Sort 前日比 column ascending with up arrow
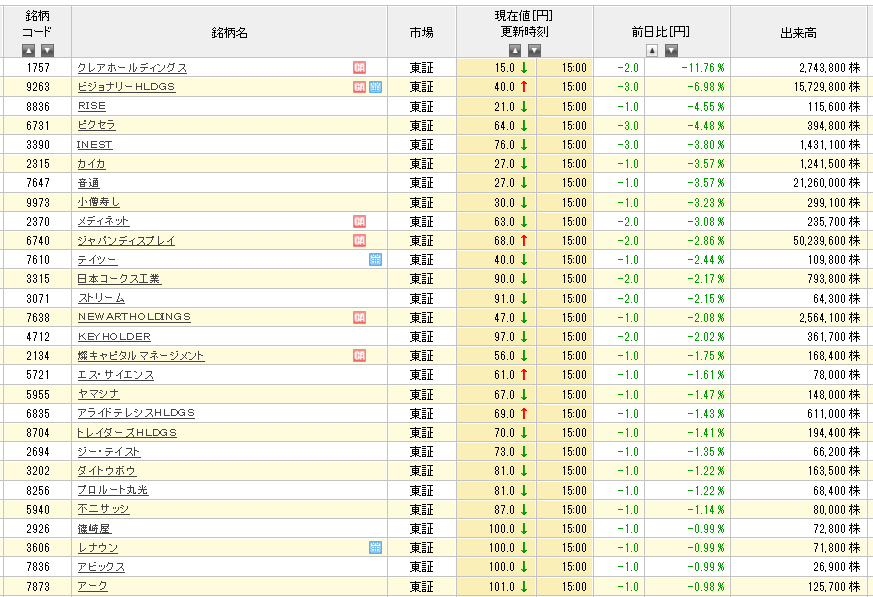This screenshot has height=597, width=873. tap(652, 50)
